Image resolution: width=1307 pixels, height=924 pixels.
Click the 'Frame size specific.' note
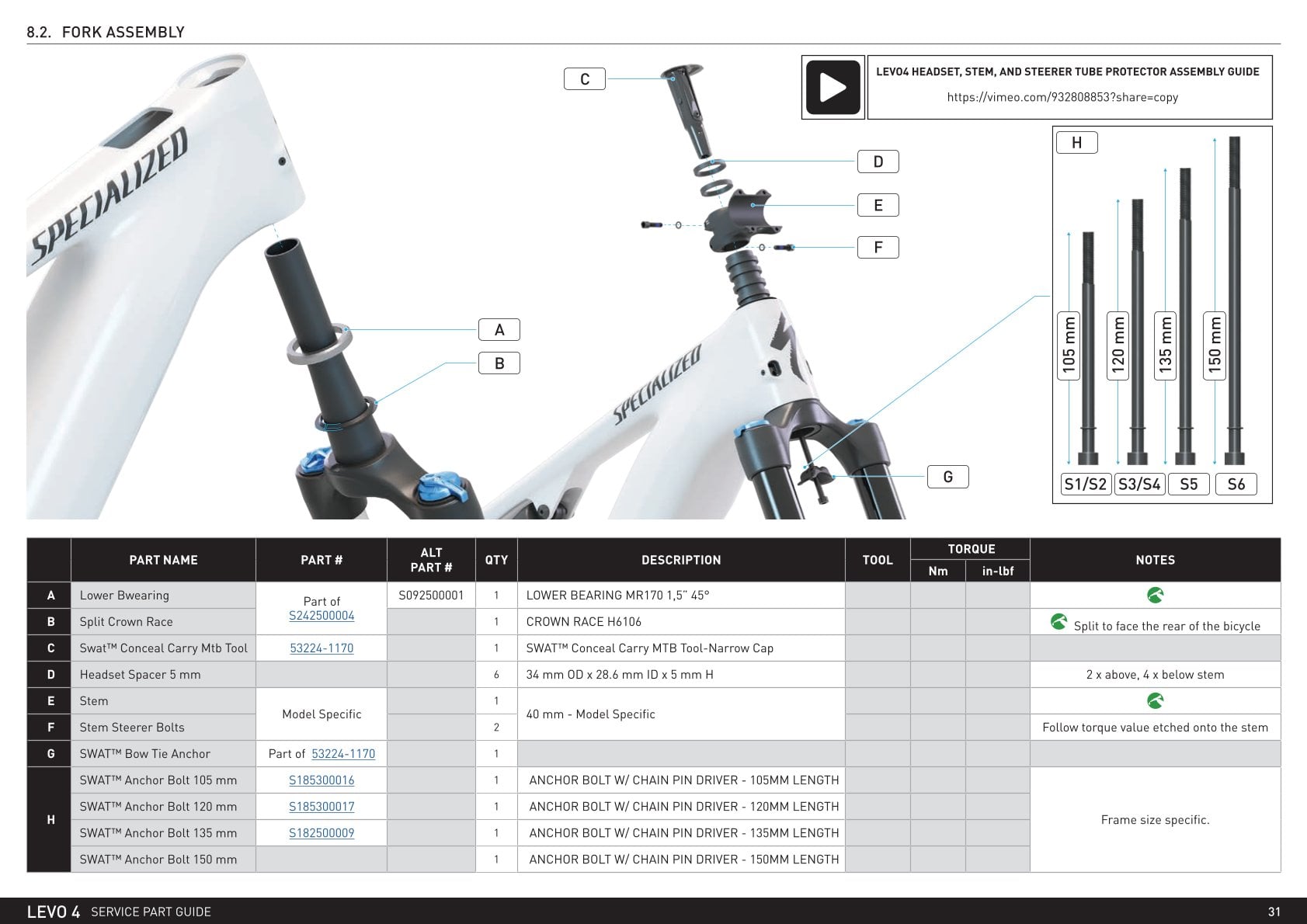[x=1155, y=820]
